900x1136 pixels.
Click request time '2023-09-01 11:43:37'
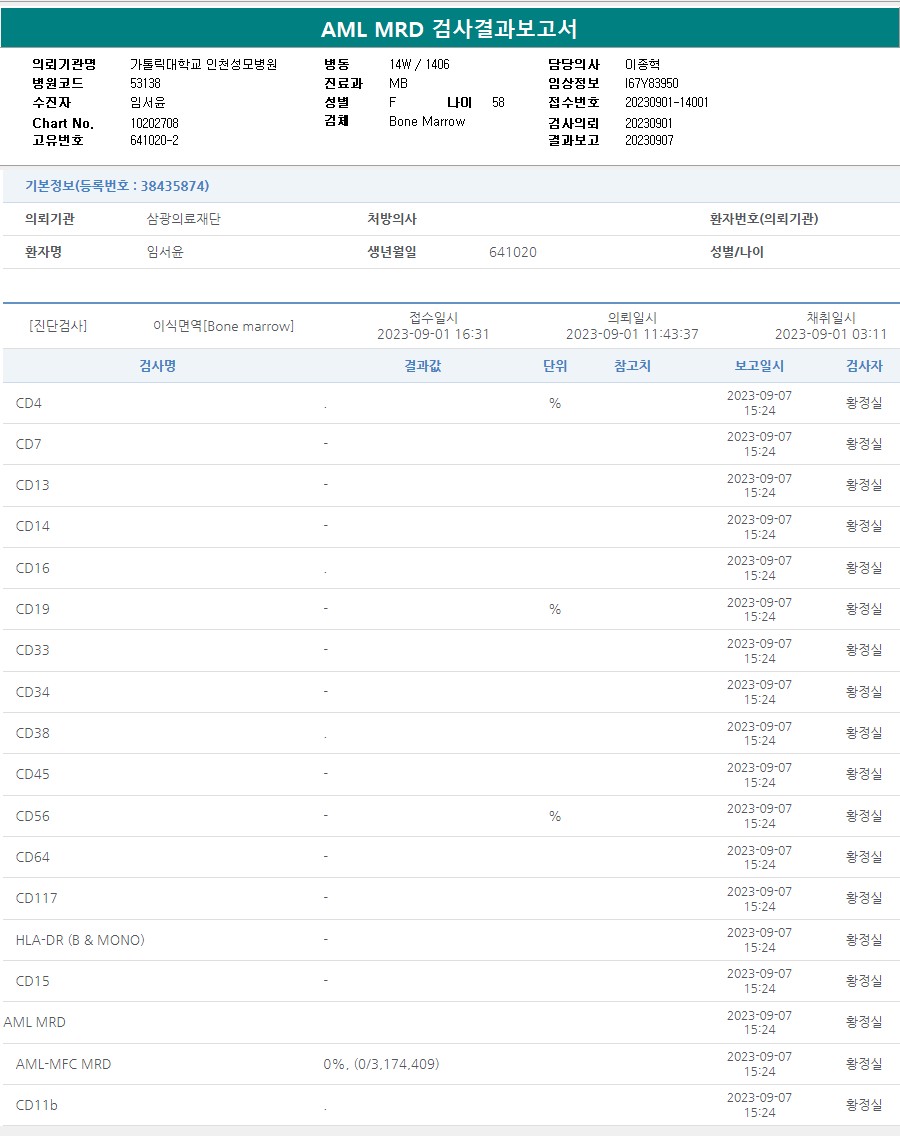(633, 334)
